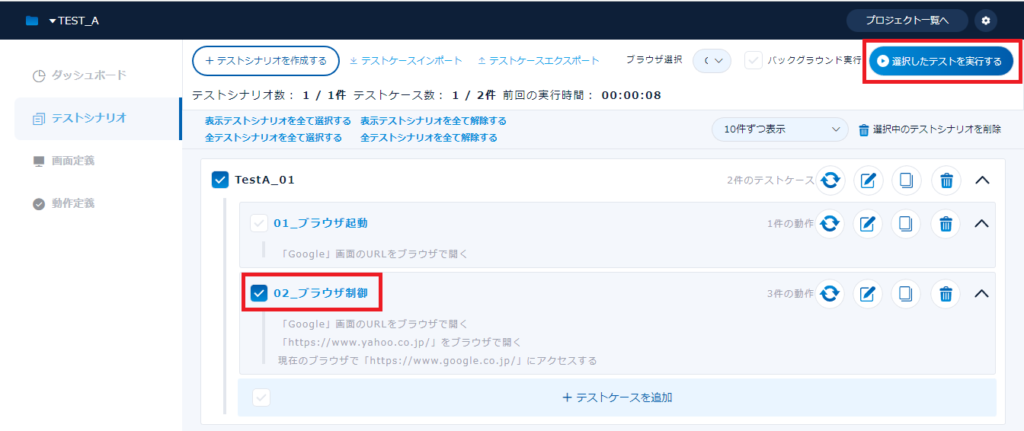Open the ブラウザ選択 dropdown
This screenshot has height=431, width=1024.
tap(712, 61)
